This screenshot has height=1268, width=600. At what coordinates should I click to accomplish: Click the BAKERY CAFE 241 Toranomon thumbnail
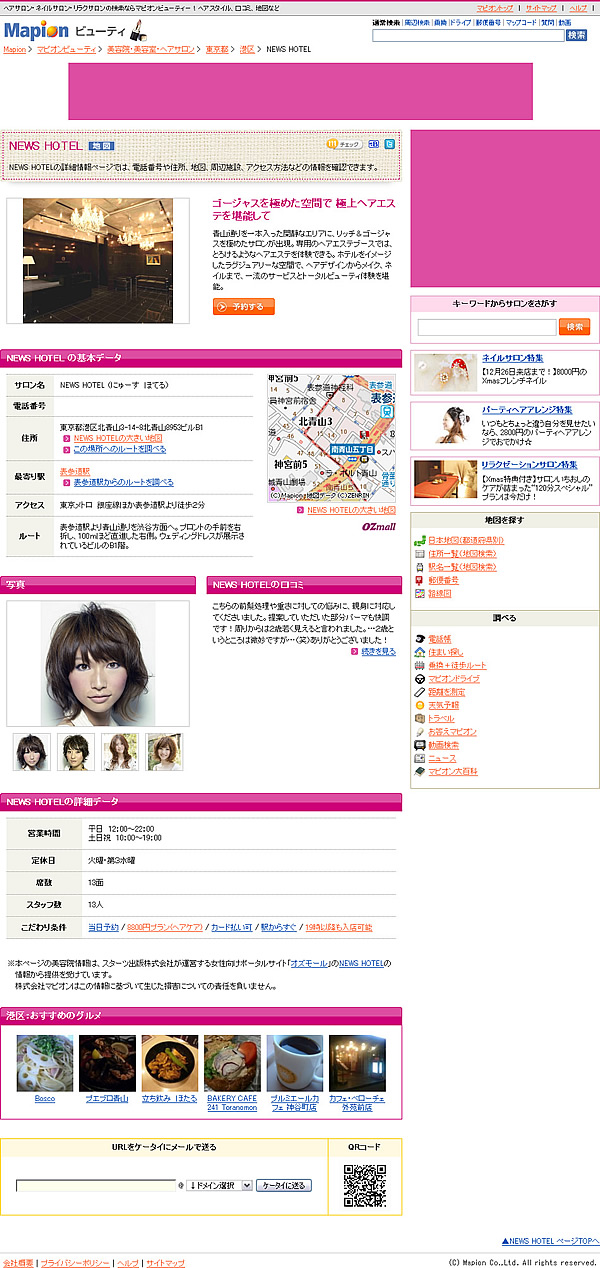click(x=232, y=1063)
